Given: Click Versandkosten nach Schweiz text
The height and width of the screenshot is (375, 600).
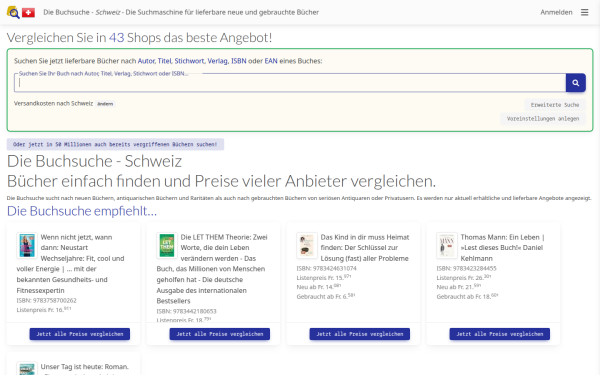Looking at the screenshot, I should tap(54, 103).
